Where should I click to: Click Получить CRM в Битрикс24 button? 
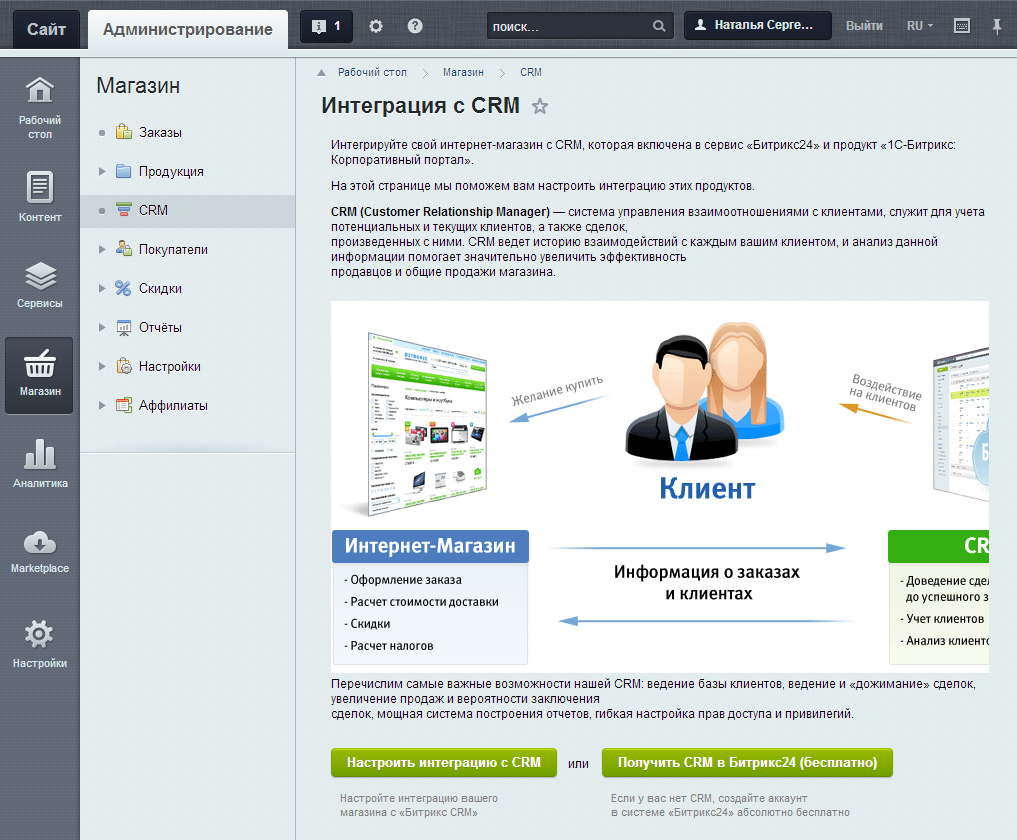747,762
